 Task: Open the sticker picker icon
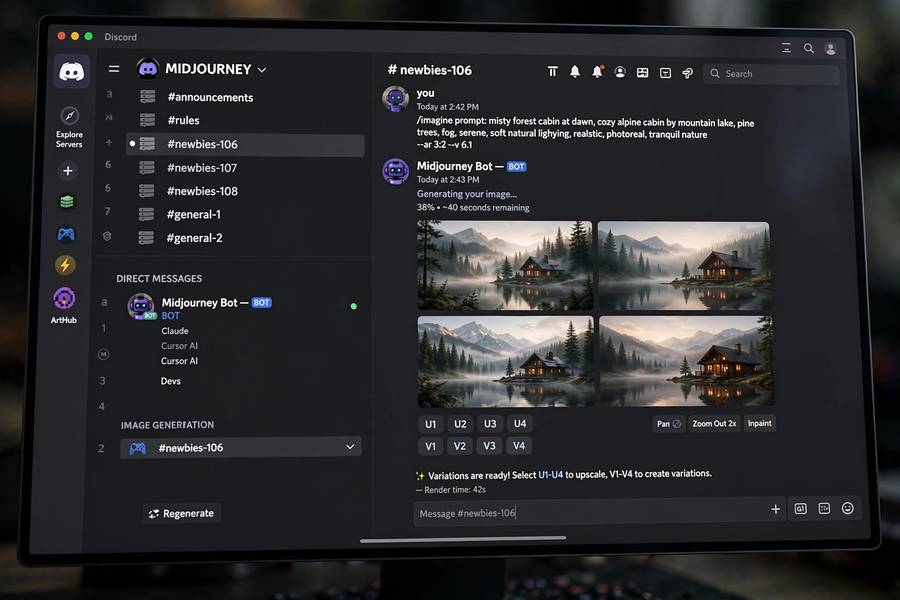click(x=824, y=509)
